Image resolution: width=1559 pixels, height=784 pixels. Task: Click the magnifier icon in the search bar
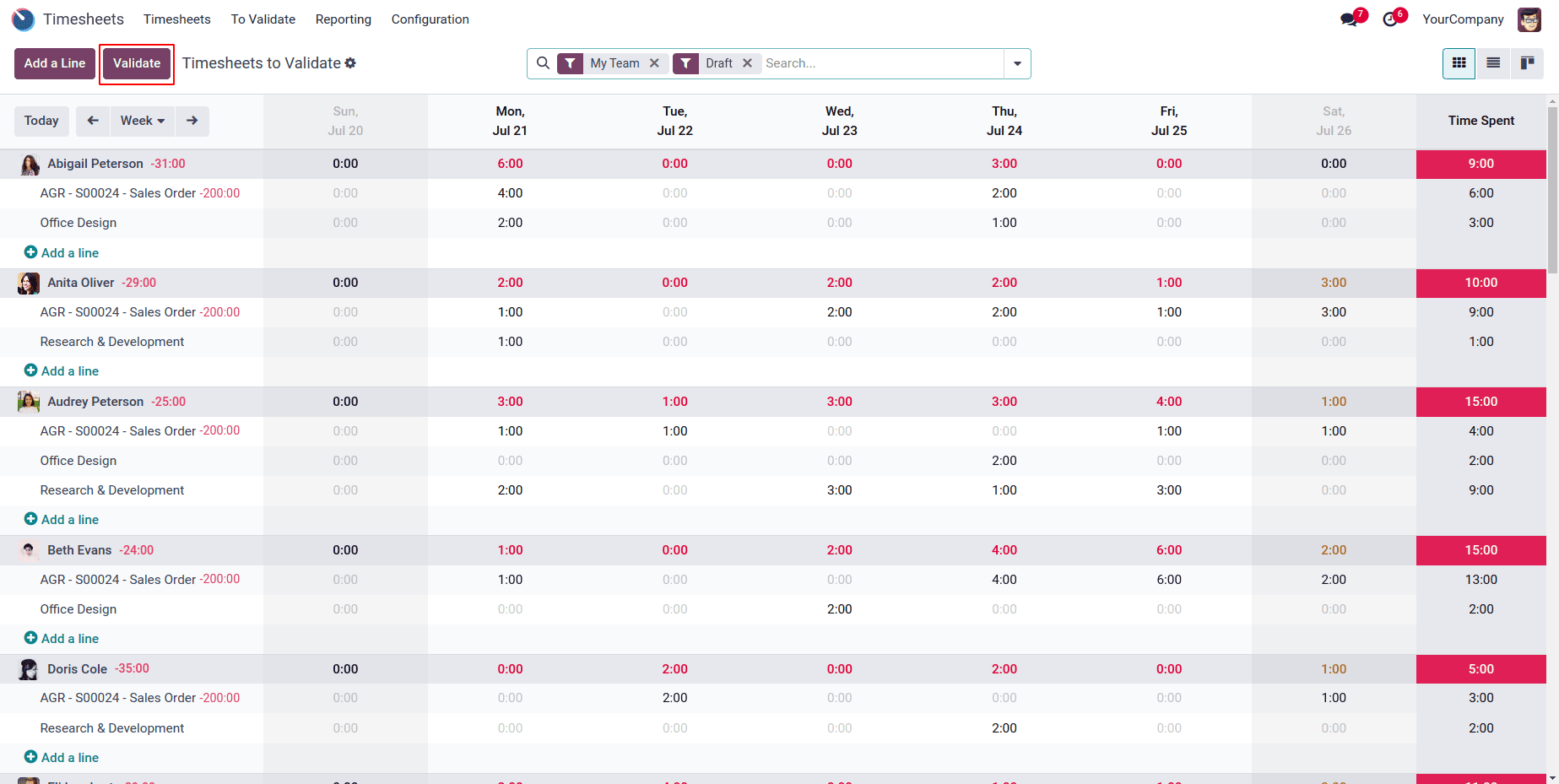543,62
